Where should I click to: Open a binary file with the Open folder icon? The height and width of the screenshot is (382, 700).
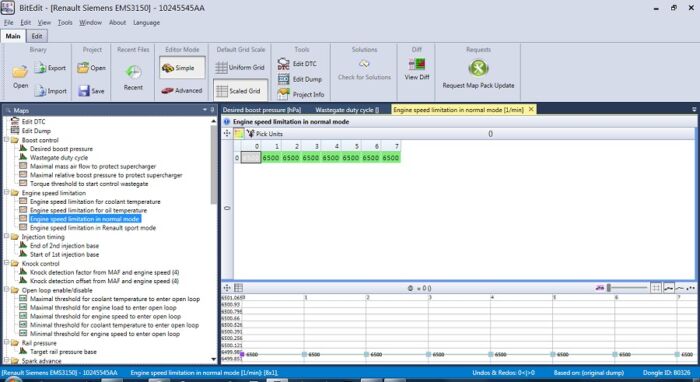pos(20,76)
